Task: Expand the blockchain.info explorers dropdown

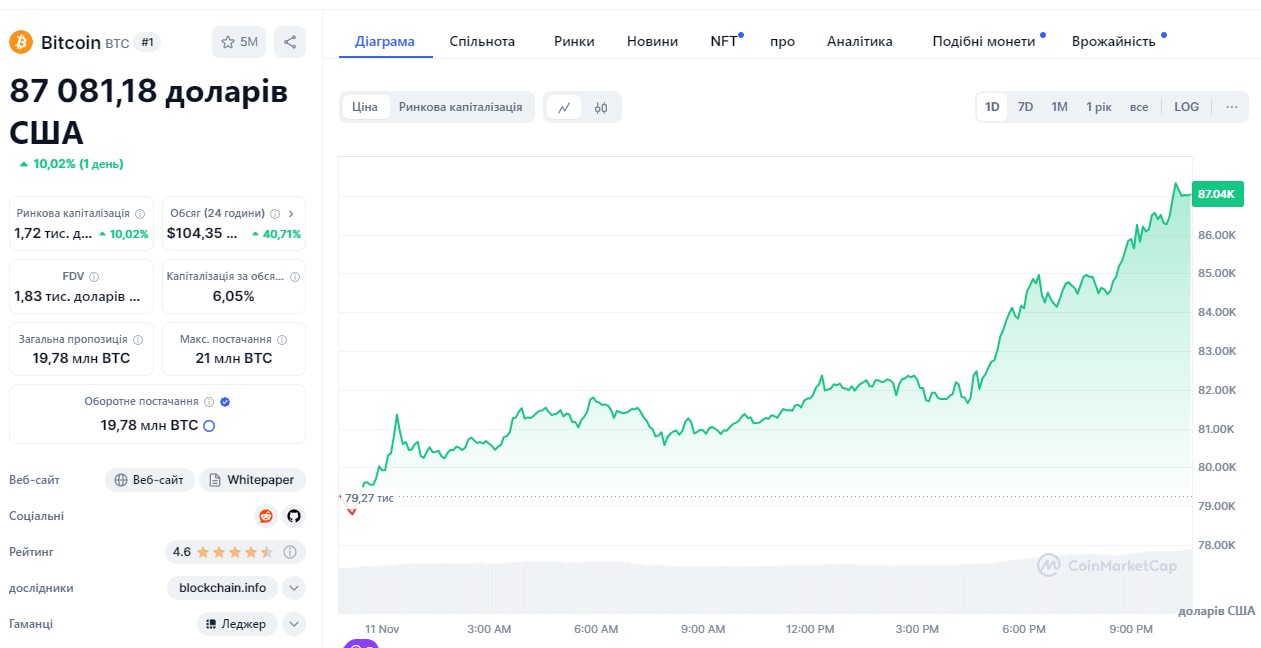Action: coord(294,588)
